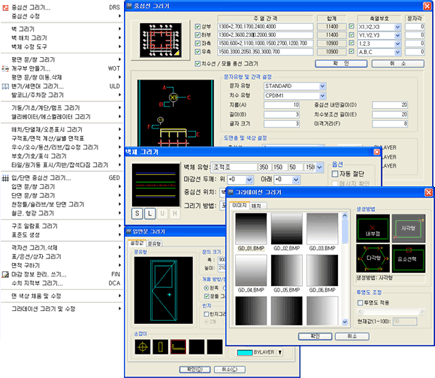Toggle the 치수선/모듈 종선 그리기 checkbox
The width and height of the screenshot is (435, 378).
[x=198, y=64]
